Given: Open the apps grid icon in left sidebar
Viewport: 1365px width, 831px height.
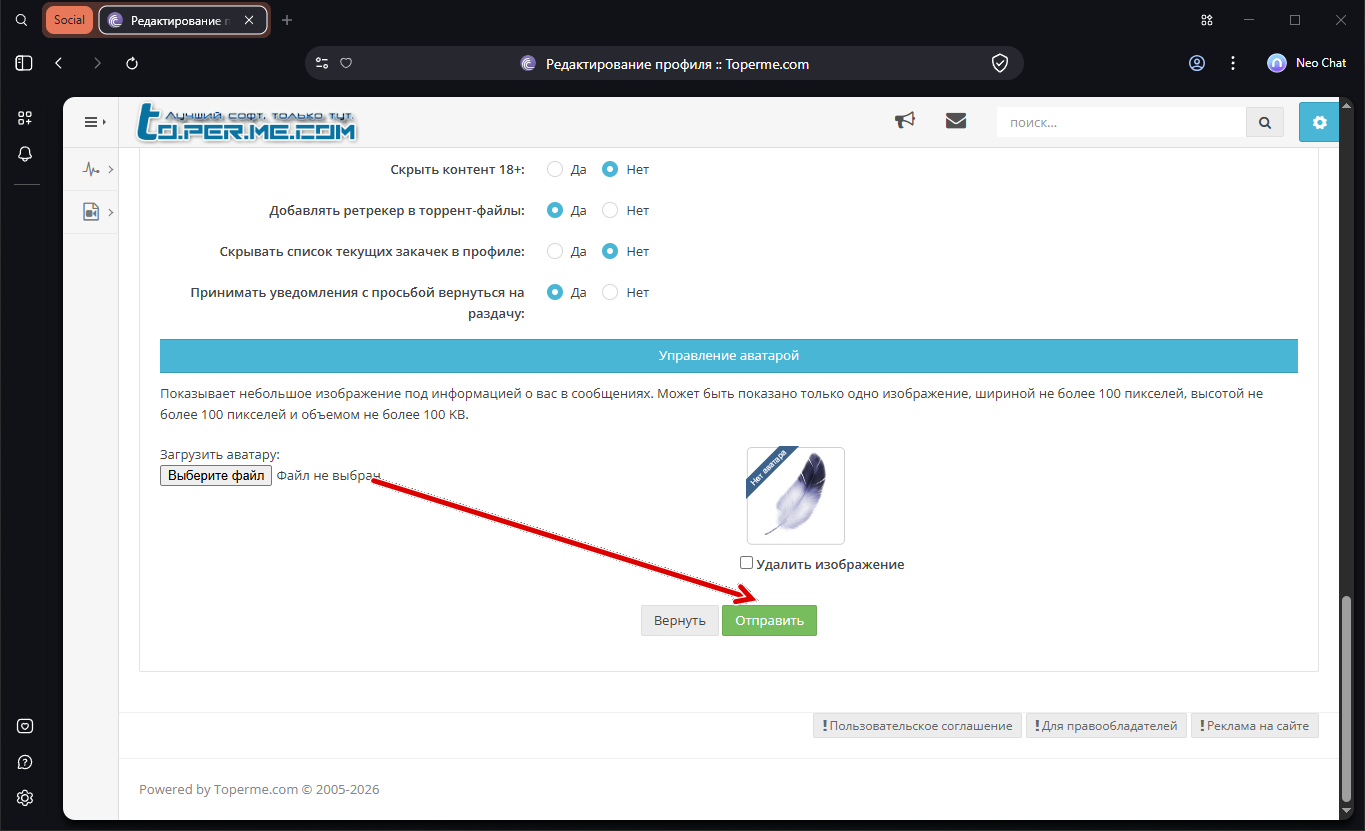Looking at the screenshot, I should point(25,118).
